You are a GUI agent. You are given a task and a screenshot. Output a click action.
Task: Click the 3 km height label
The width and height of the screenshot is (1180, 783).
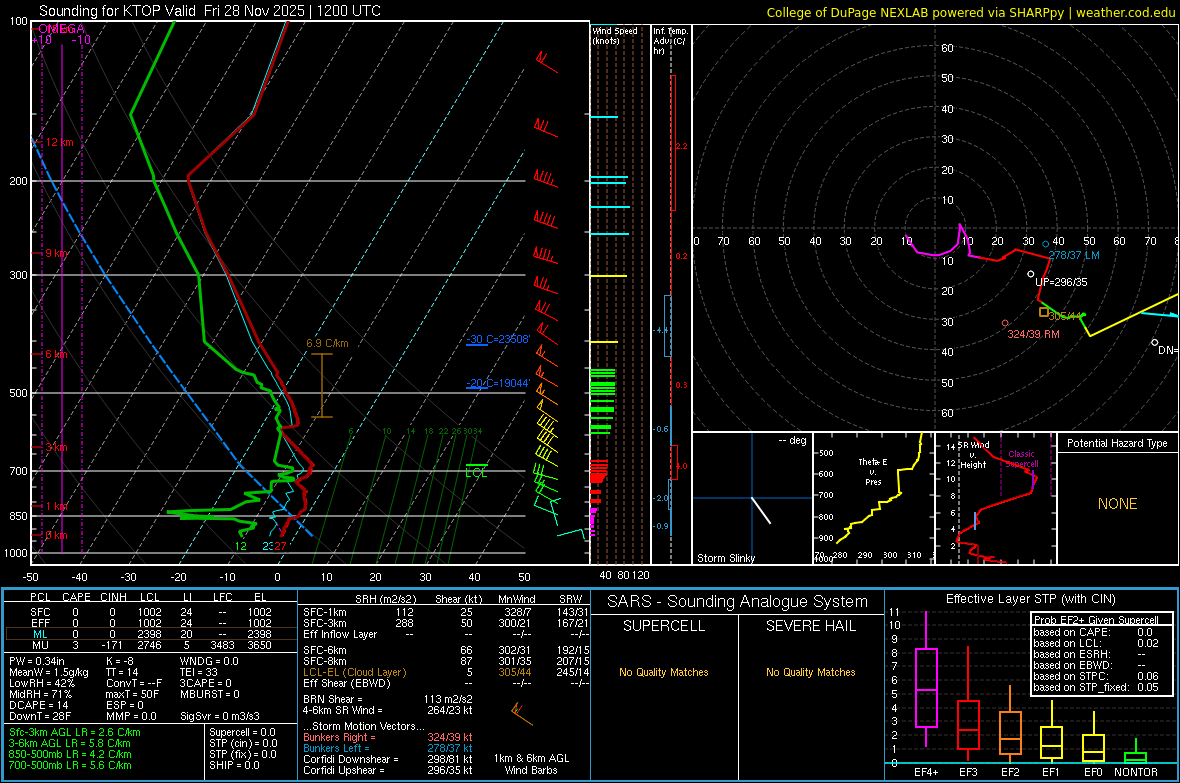56,447
